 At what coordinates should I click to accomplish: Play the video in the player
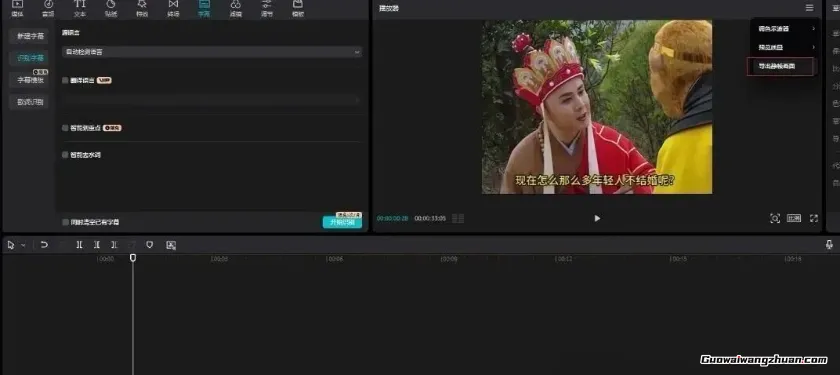pyautogui.click(x=597, y=219)
